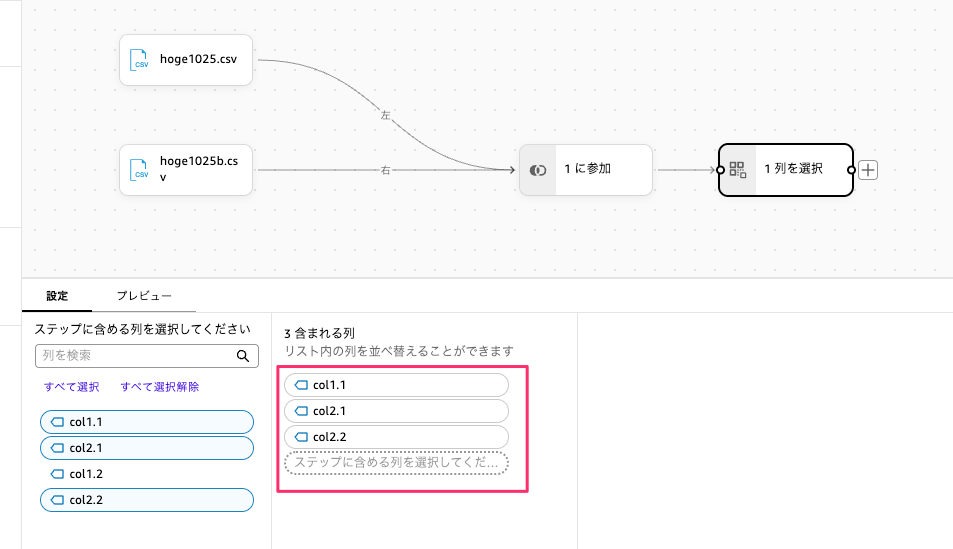Click the select-columns step icon
The image size is (953, 549).
(x=738, y=170)
